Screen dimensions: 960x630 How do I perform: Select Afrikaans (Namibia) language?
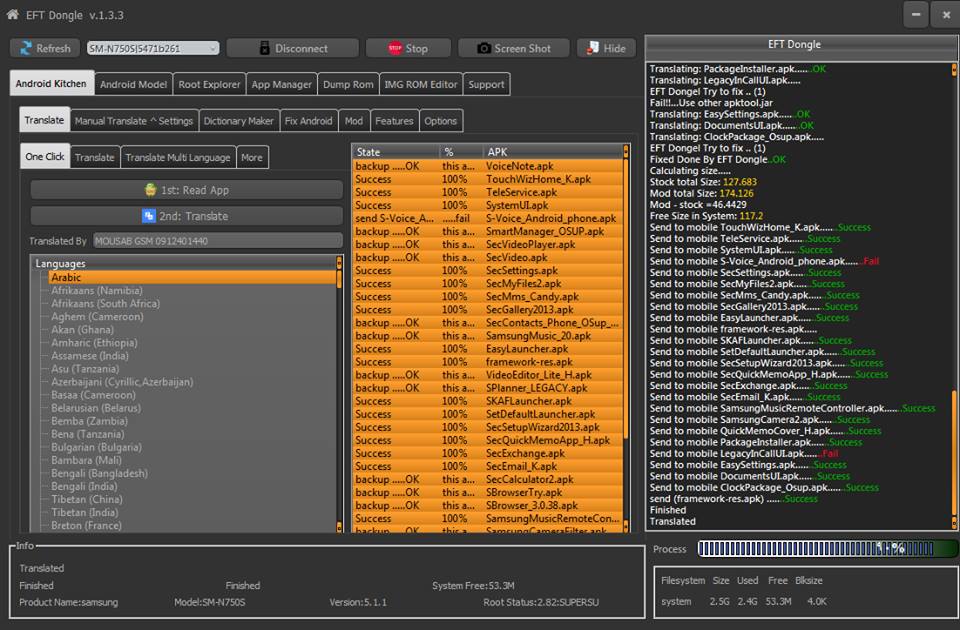pos(97,290)
